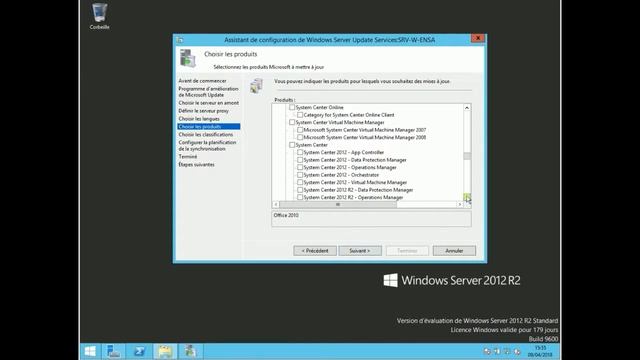Viewport: 640px width, 360px height.
Task: Click the wizard title bar icon
Action: pos(180,40)
